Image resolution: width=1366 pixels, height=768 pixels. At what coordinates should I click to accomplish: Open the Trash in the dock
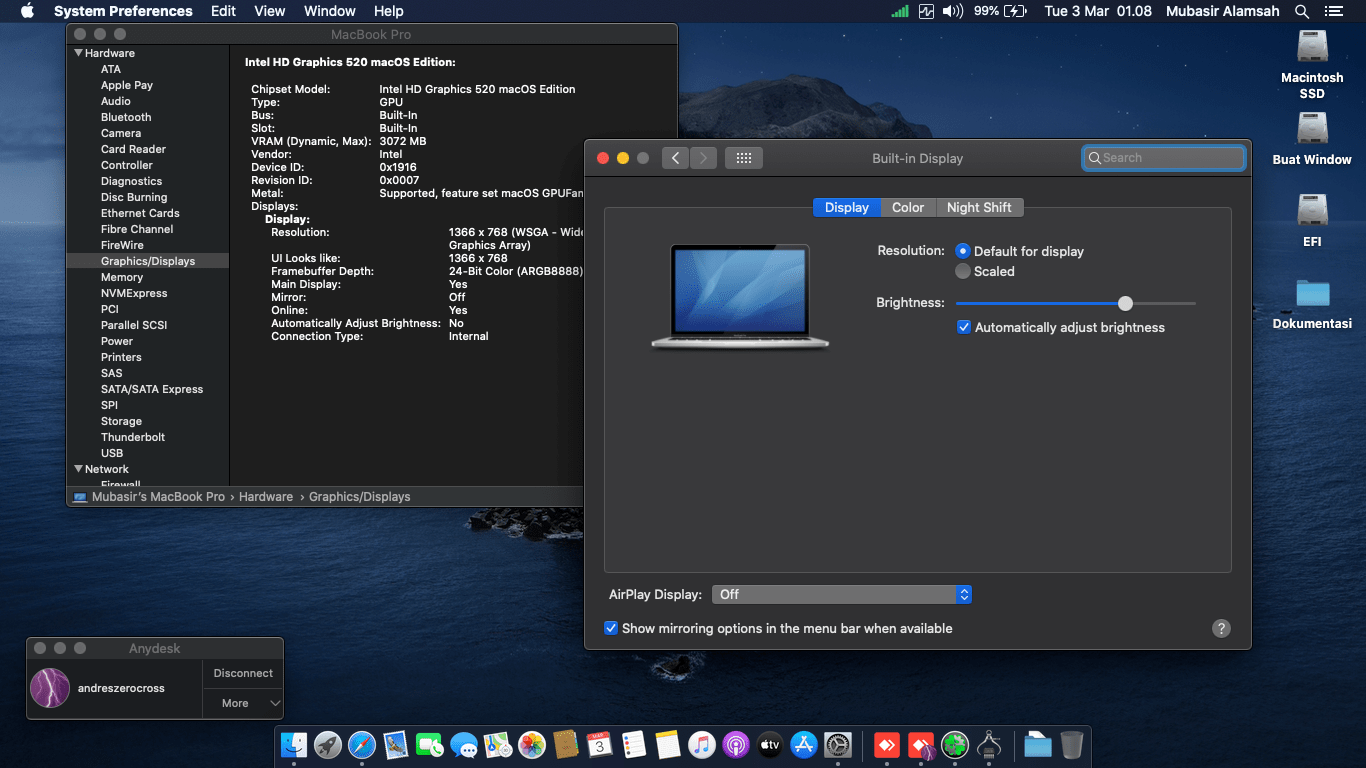1072,745
